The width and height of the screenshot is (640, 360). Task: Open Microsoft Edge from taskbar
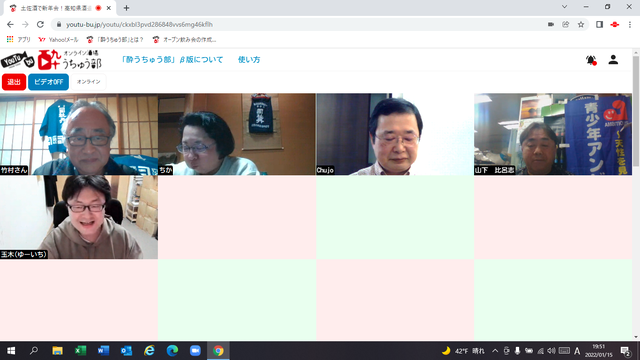point(172,351)
